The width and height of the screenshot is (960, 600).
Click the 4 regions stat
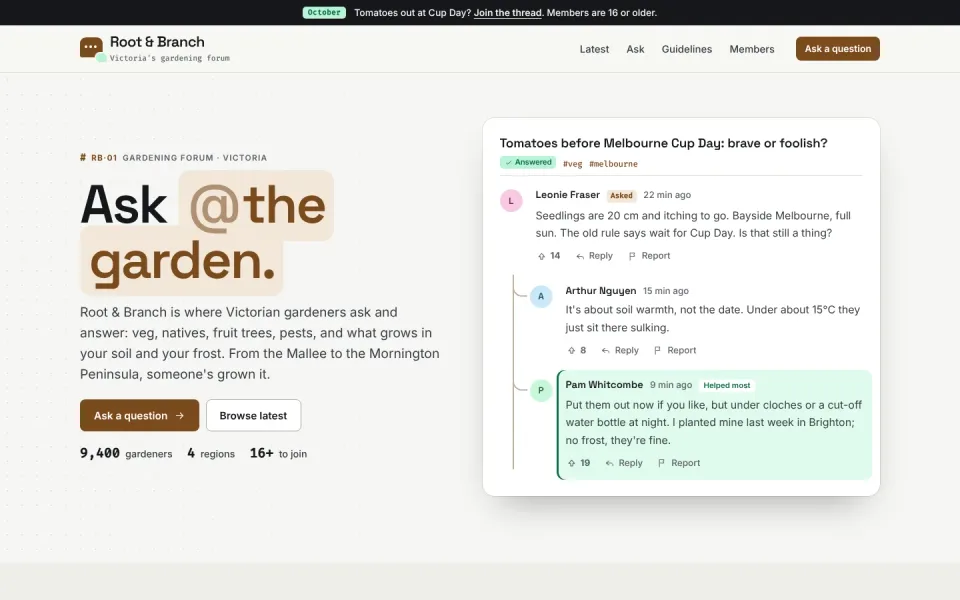[x=211, y=453]
